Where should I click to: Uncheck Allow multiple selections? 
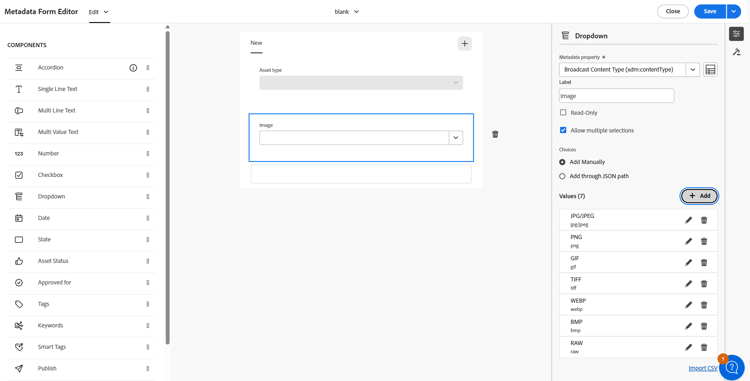point(563,130)
